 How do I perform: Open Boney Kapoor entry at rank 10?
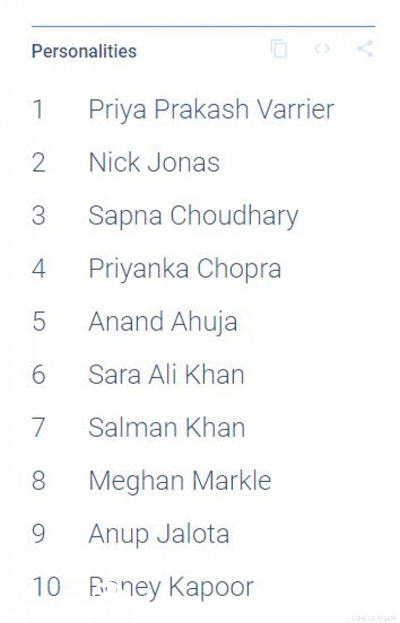pos(171,587)
